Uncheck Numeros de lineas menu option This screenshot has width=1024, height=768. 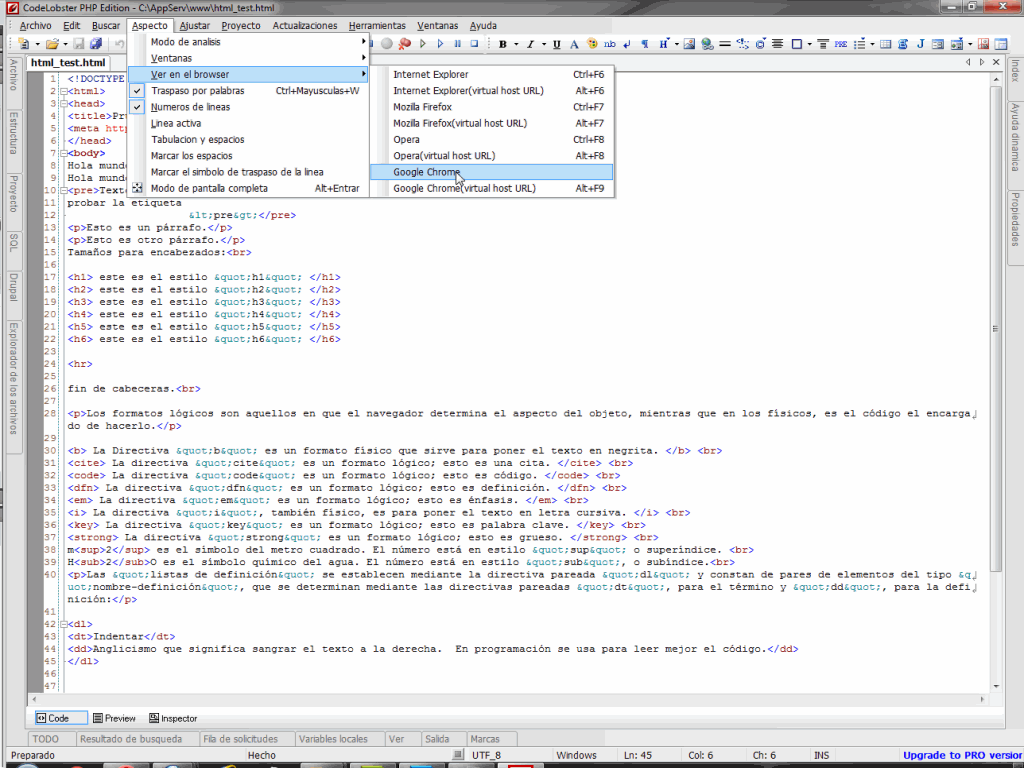(190, 107)
